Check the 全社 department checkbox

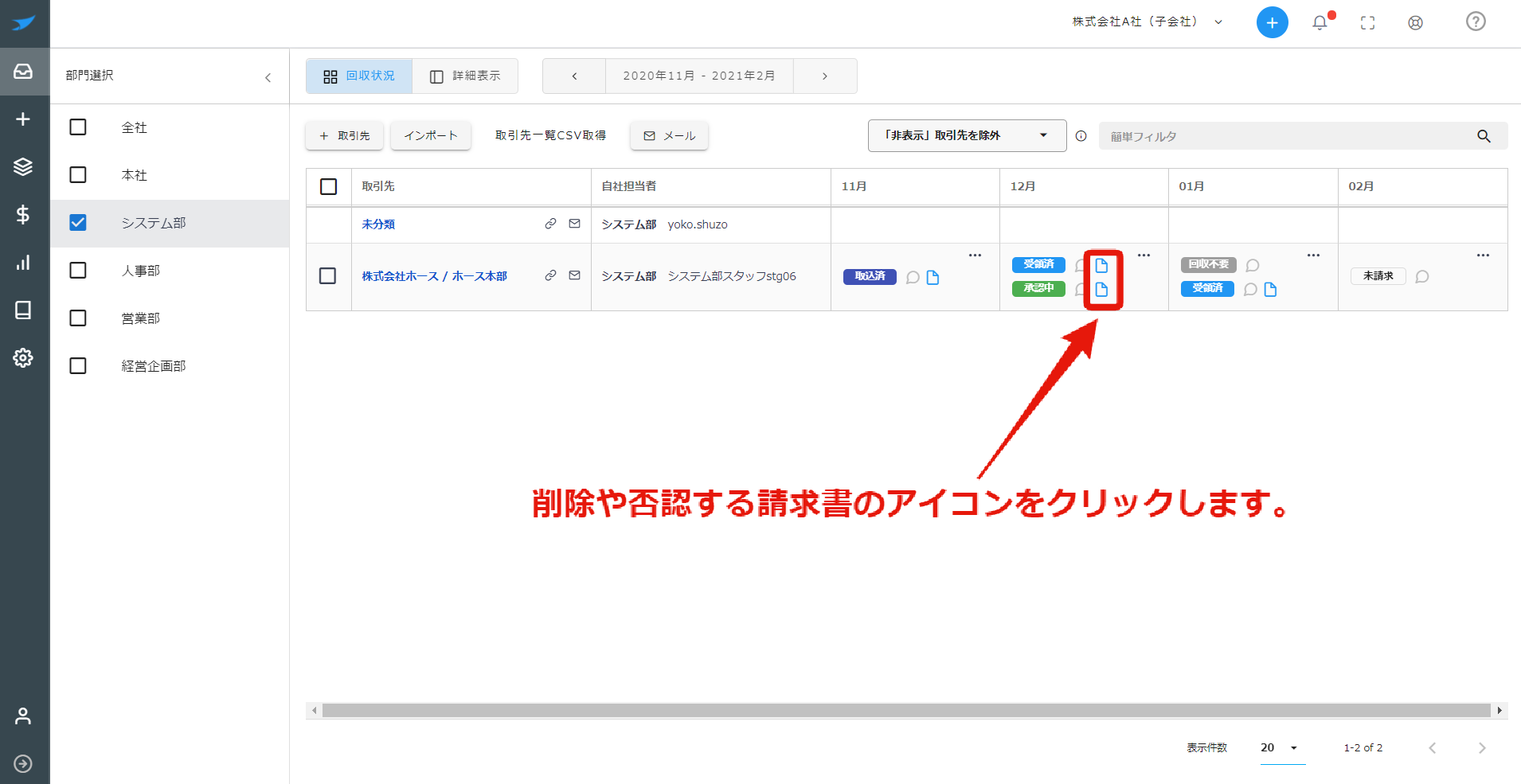coord(78,127)
